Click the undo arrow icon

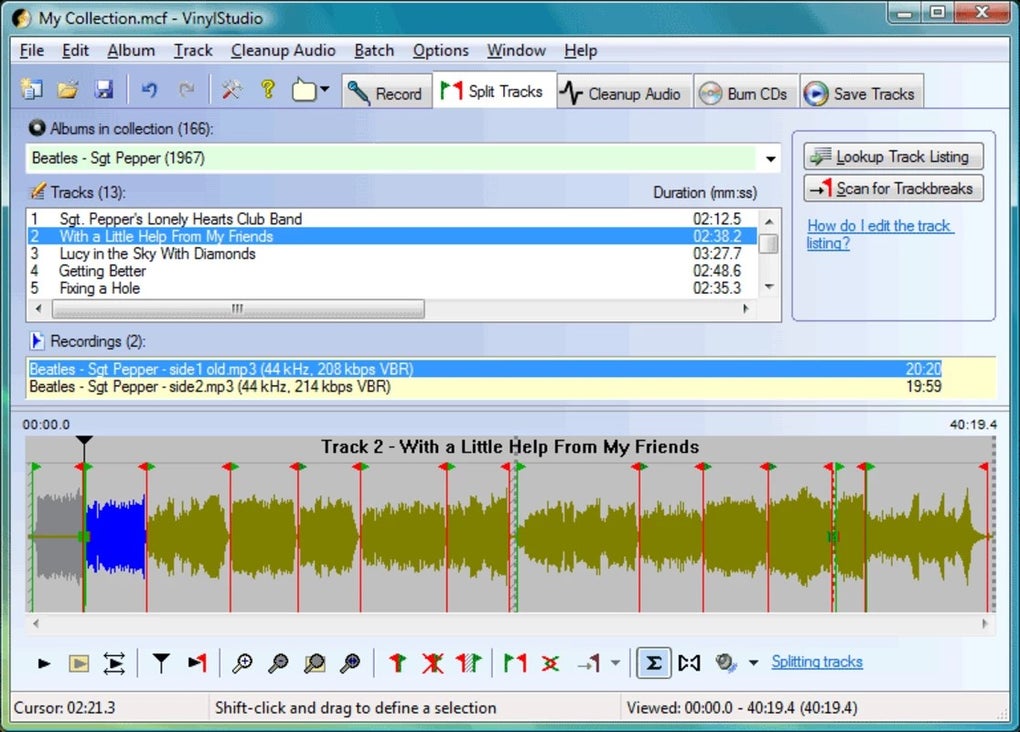click(148, 89)
